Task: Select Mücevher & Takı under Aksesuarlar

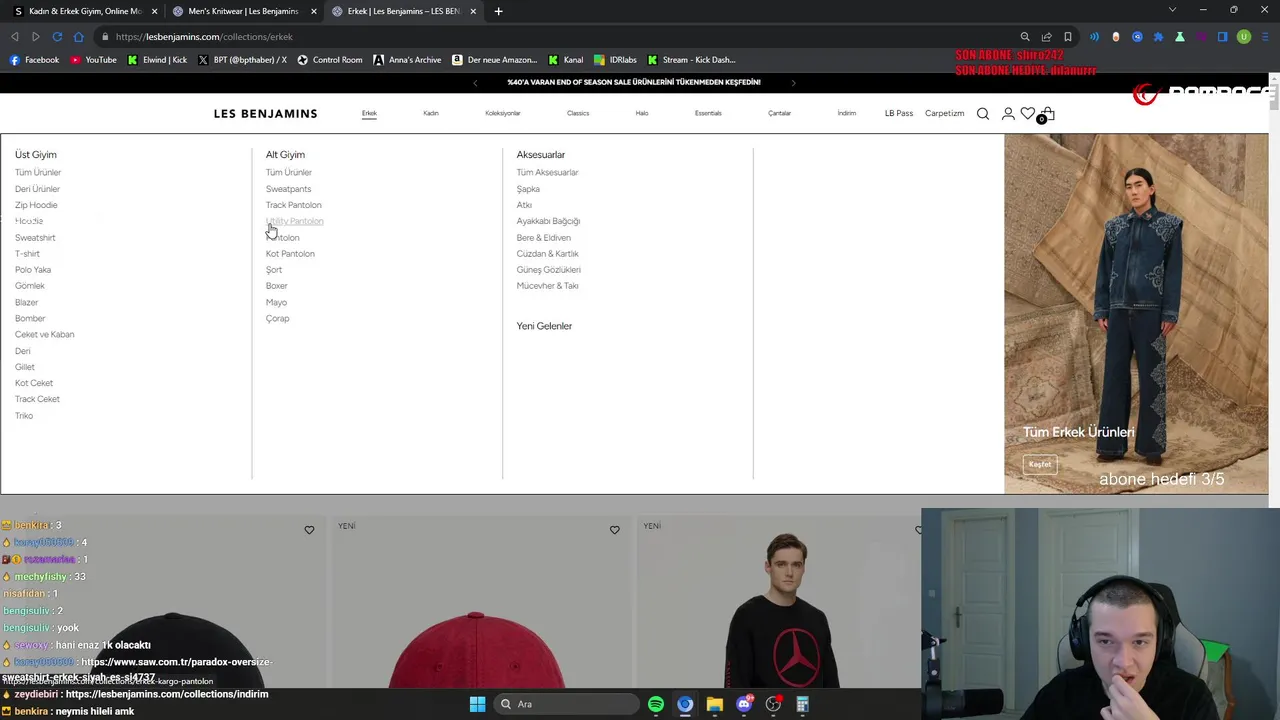Action: 547,286
